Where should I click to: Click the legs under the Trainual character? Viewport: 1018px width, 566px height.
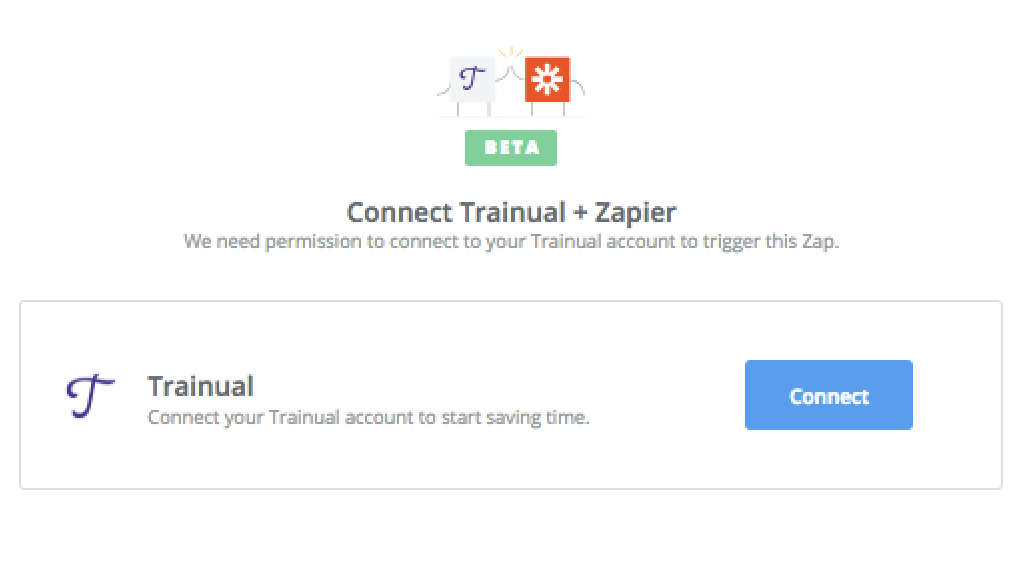pyautogui.click(x=473, y=109)
